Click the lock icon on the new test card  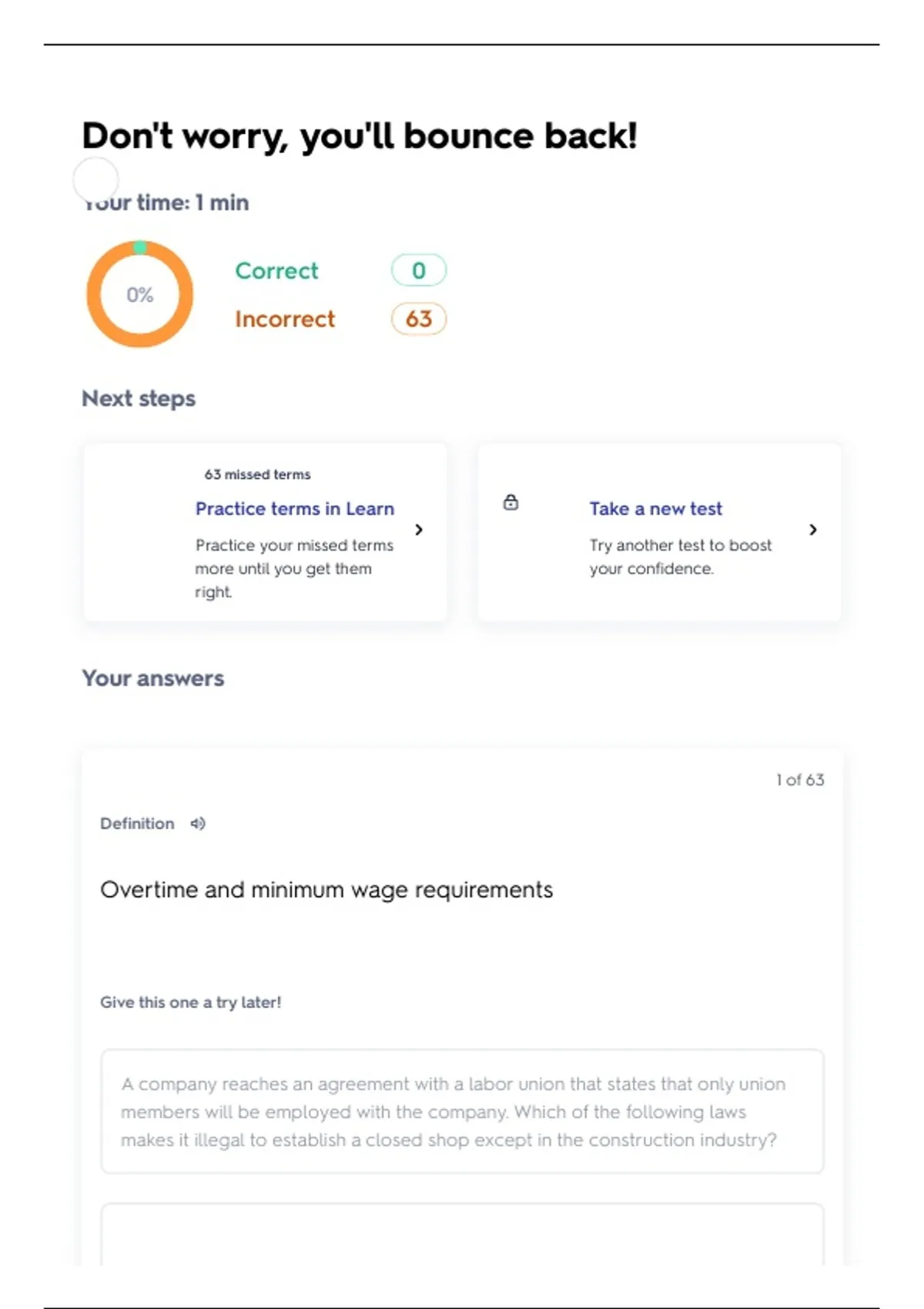(511, 503)
